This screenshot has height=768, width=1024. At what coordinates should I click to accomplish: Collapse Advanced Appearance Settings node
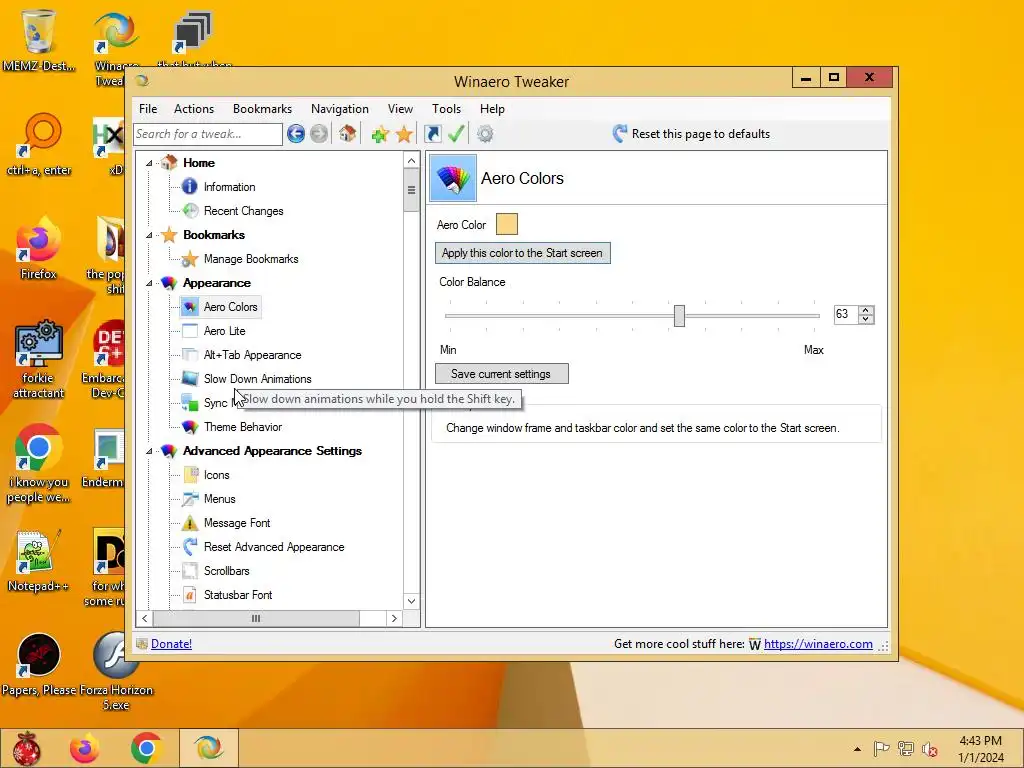(149, 451)
